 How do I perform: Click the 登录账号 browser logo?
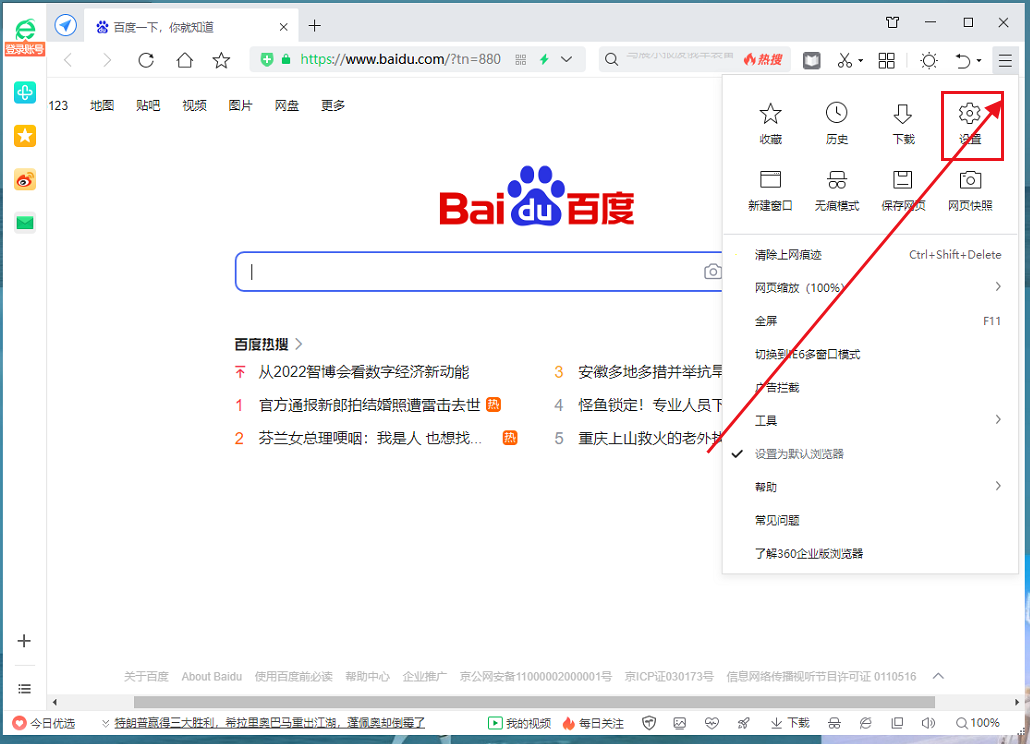[25, 36]
